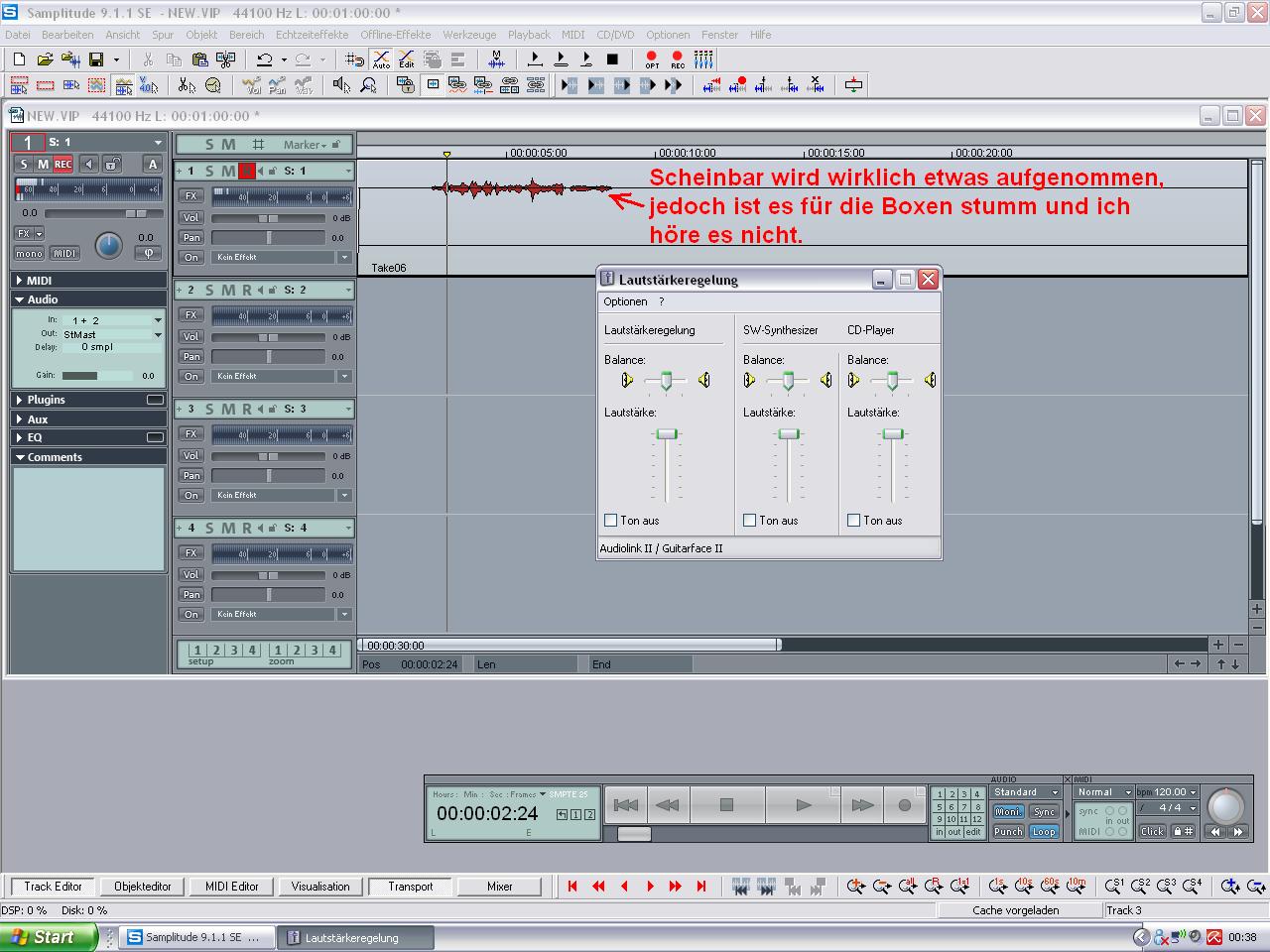The image size is (1270, 952).
Task: Expand the EQ section
Action: coord(88,437)
